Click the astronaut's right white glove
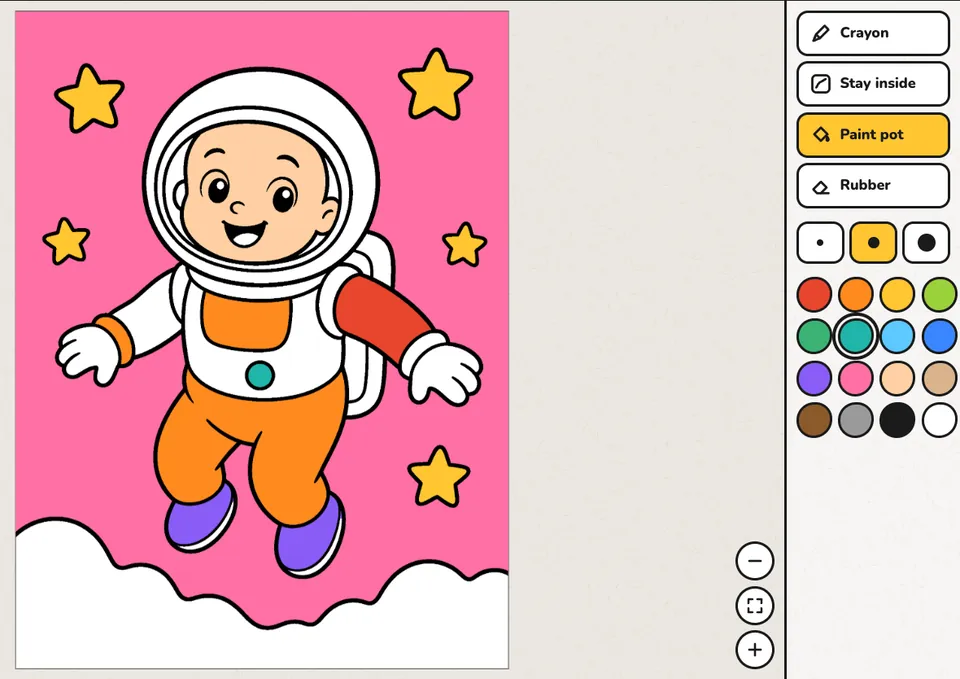Screen dimensions: 960x679 445,373
